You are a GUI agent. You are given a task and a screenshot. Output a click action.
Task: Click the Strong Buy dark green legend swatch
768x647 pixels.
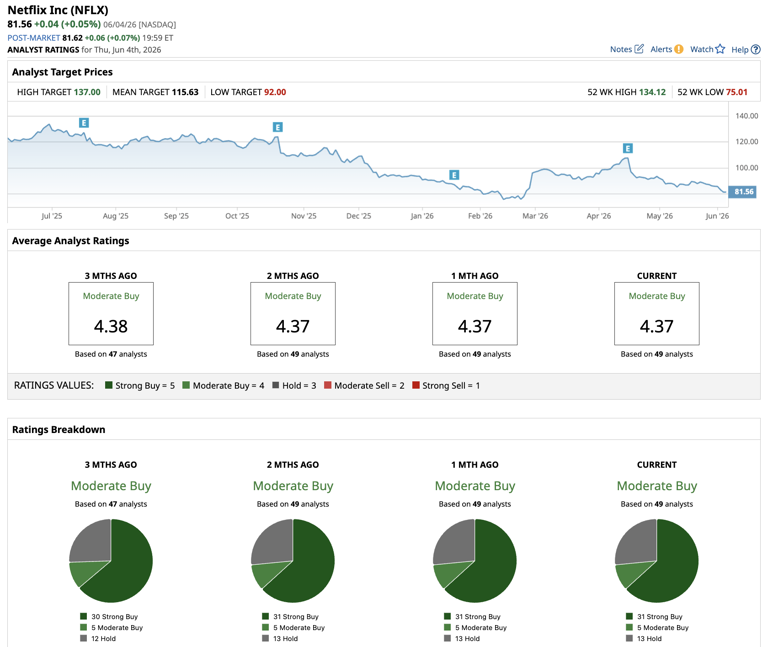[109, 385]
